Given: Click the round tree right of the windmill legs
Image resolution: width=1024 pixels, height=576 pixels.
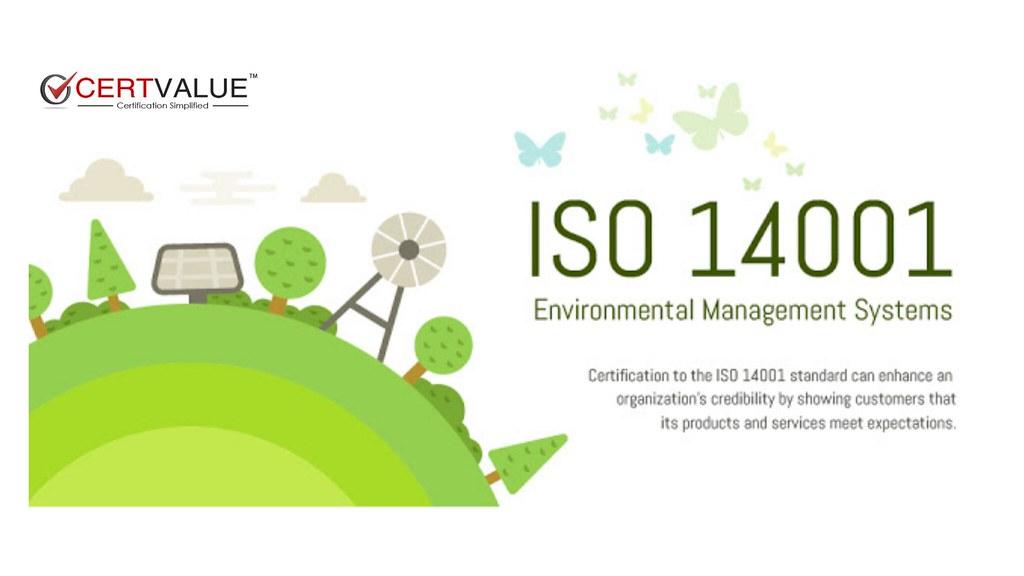Looking at the screenshot, I should tap(440, 346).
